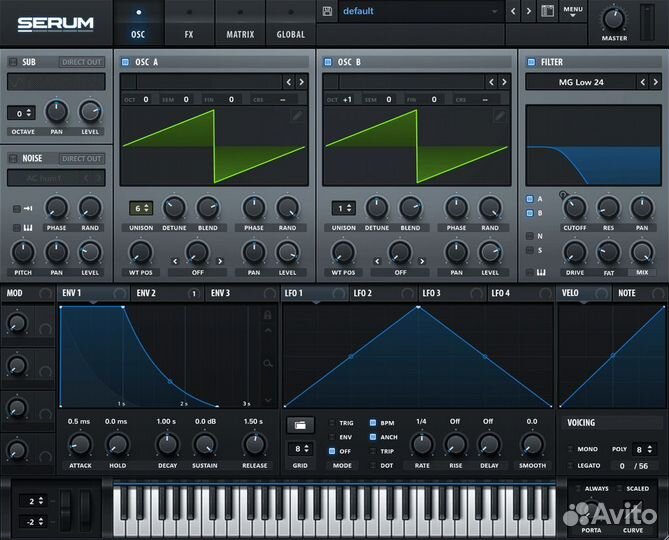The width and height of the screenshot is (669, 540).
Task: Click the envelope lock icon
Action: tap(267, 315)
